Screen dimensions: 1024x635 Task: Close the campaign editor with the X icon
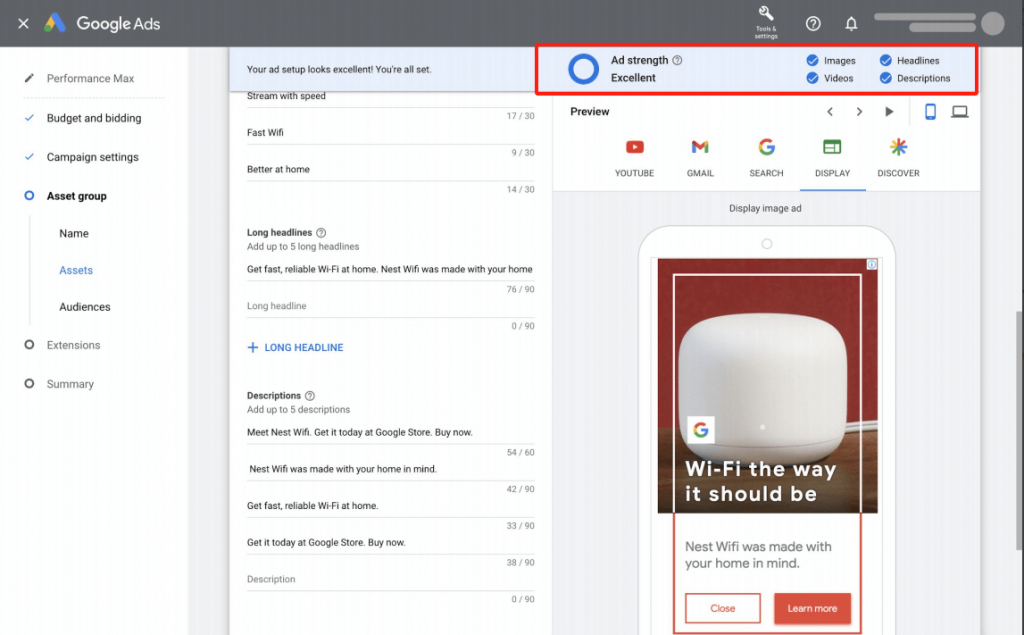(24, 24)
